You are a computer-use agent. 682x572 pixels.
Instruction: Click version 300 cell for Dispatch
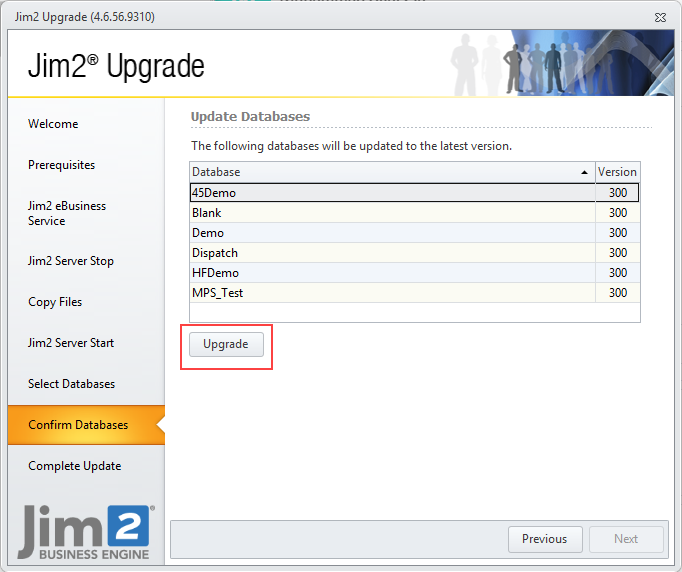618,253
